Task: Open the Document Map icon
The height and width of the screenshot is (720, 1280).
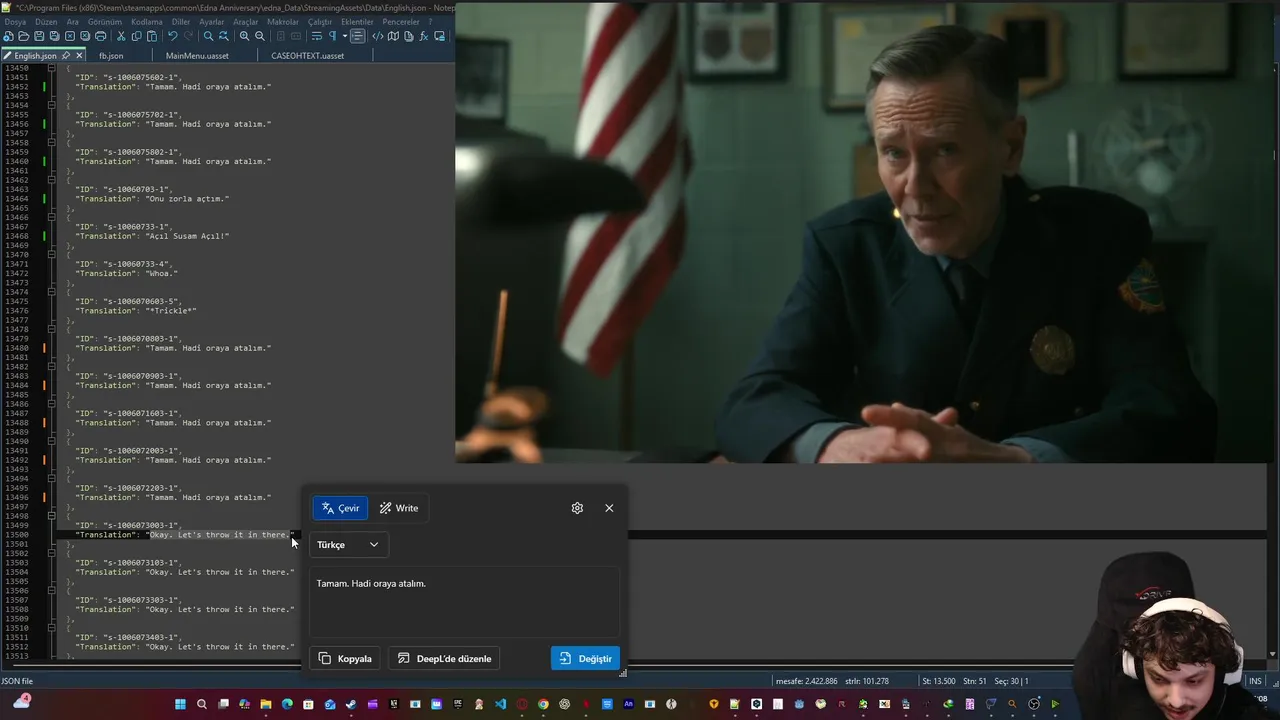Action: point(393,36)
